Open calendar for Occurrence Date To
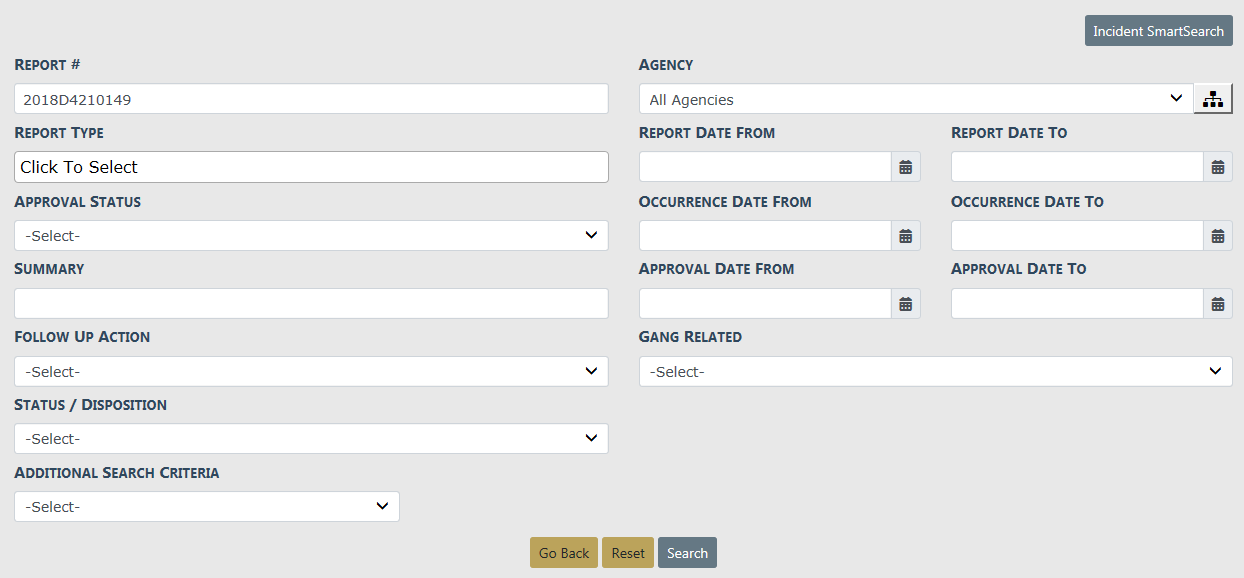1244x578 pixels. tap(1217, 236)
